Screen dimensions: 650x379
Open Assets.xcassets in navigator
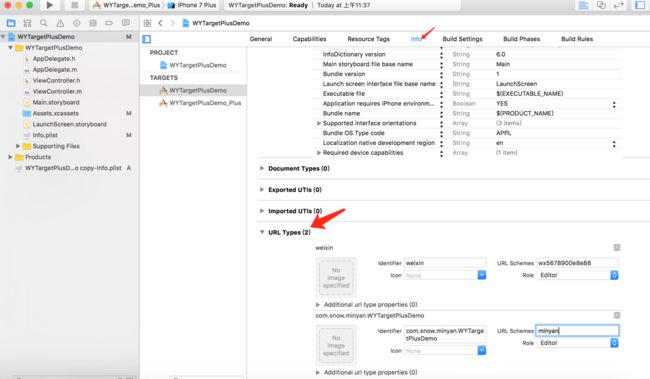56,113
